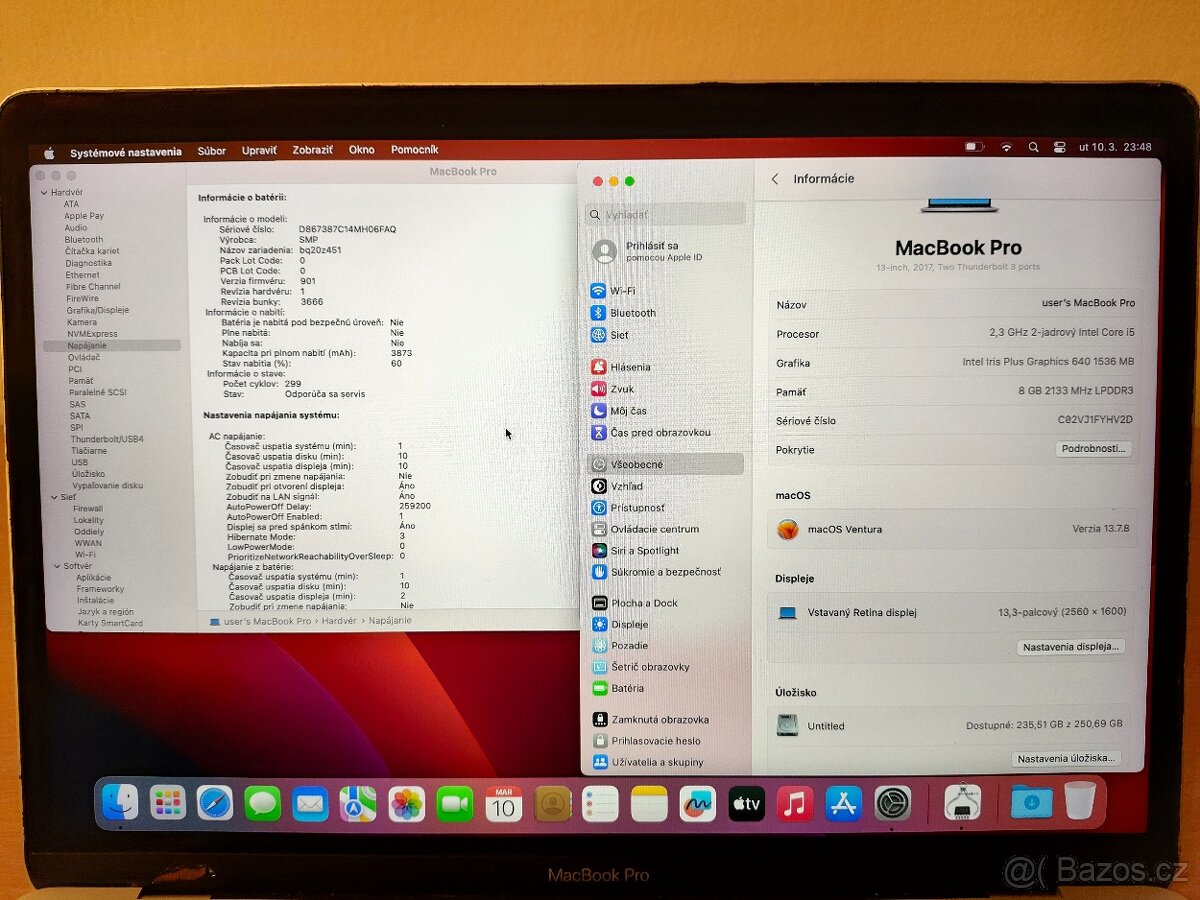This screenshot has height=900, width=1200.
Task: Select the Batéria settings icon
Action: pyautogui.click(x=628, y=688)
